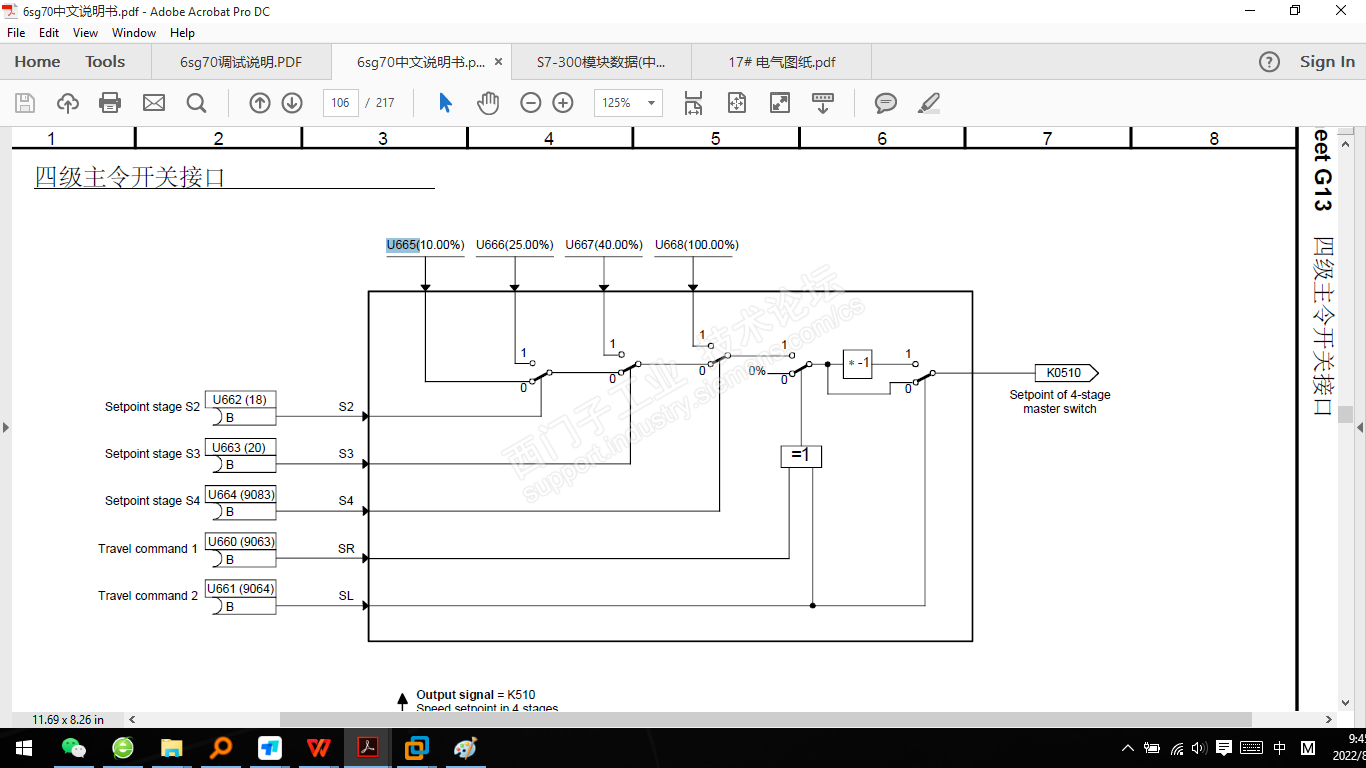
Task: Open the Edit menu
Action: coord(49,33)
